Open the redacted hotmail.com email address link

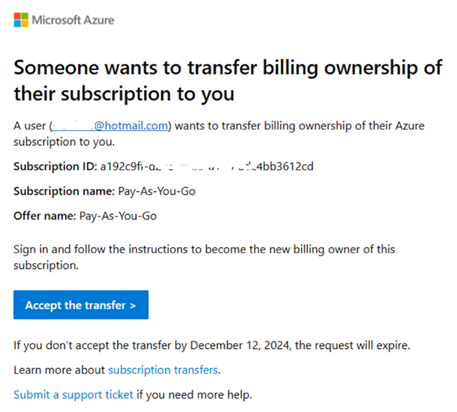click(x=110, y=126)
